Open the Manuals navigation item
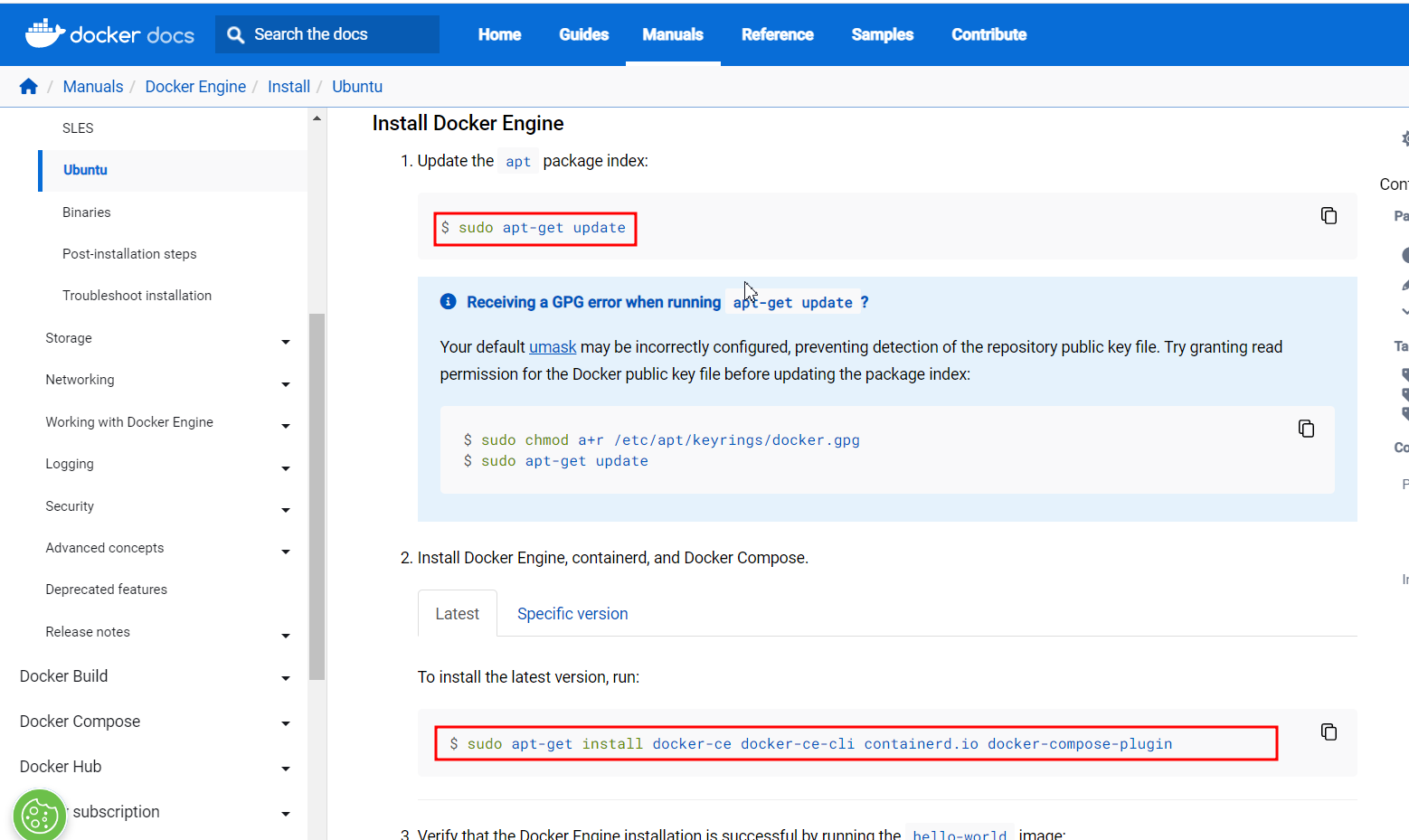1409x840 pixels. click(673, 34)
